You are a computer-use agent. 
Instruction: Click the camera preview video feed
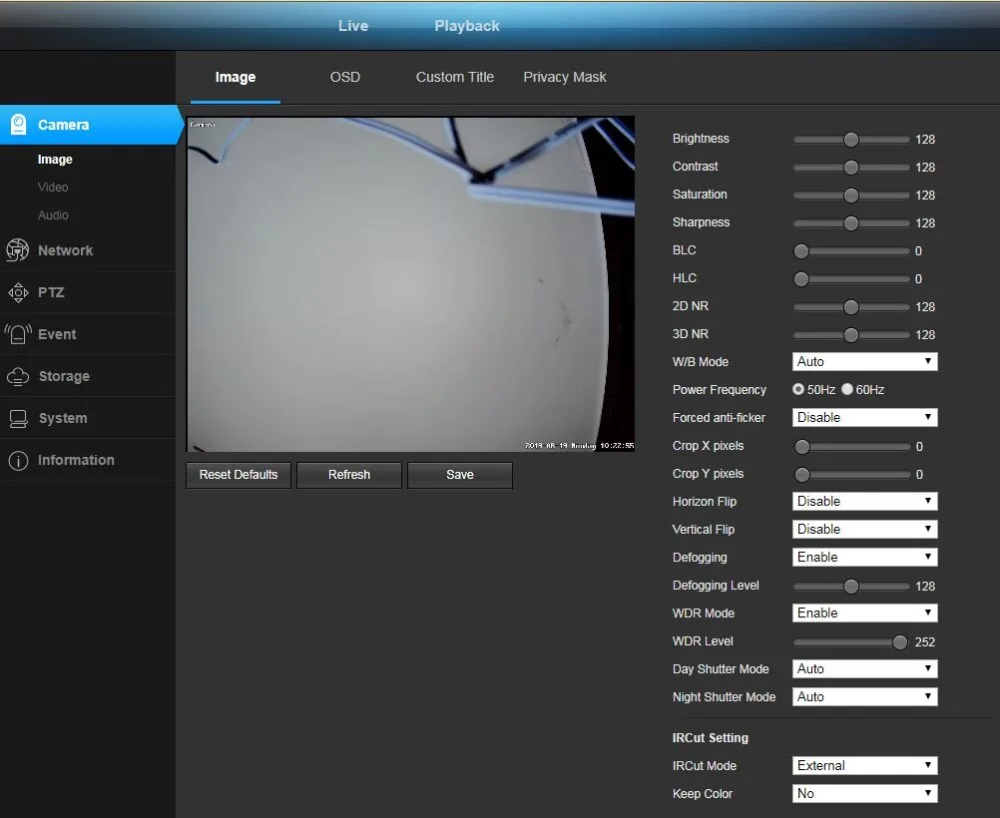click(x=410, y=284)
